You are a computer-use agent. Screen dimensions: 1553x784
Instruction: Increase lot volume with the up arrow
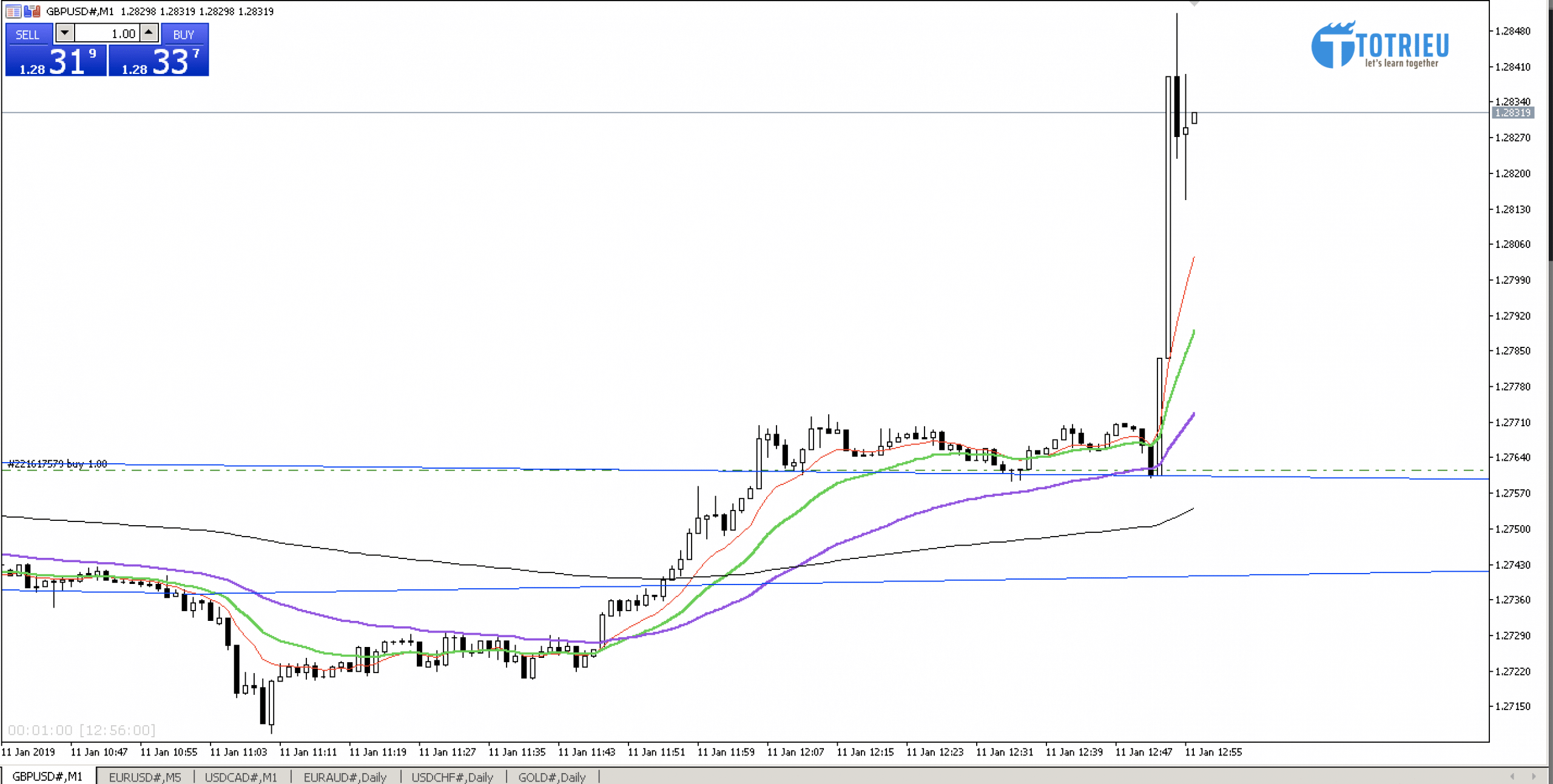(x=149, y=33)
